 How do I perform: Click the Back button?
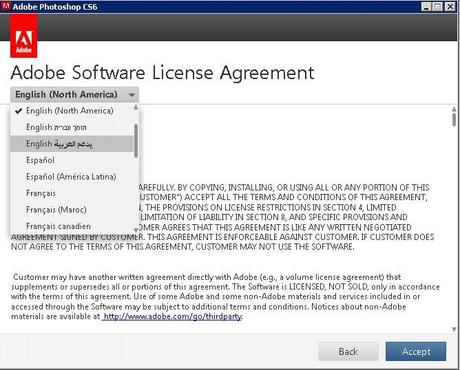[348, 351]
